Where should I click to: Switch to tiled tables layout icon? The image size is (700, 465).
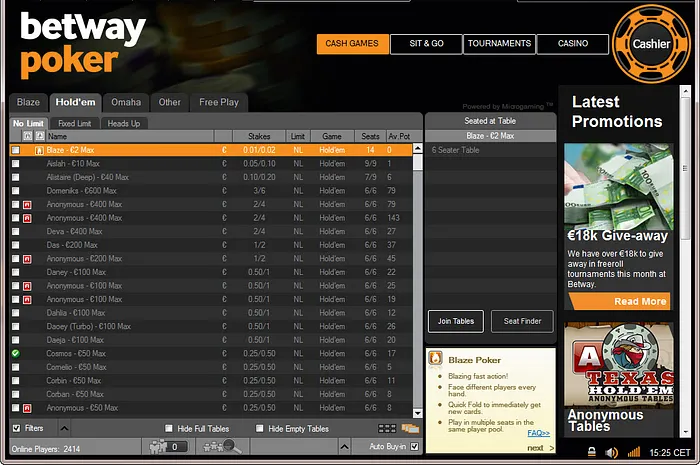pyautogui.click(x=387, y=429)
